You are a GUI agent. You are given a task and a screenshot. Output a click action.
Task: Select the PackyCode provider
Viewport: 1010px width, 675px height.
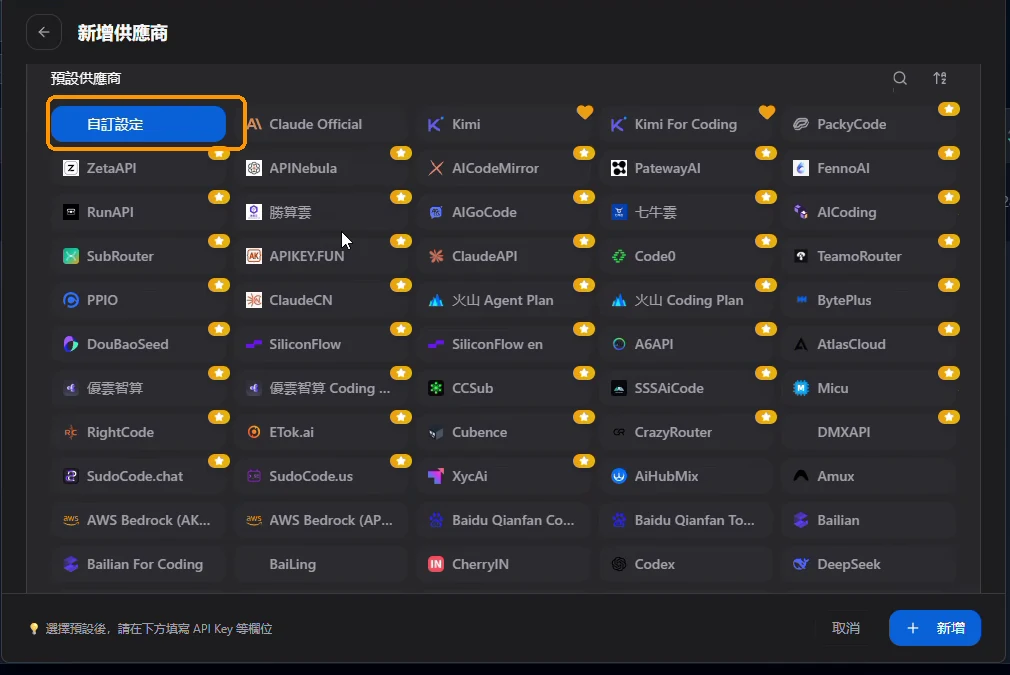click(869, 124)
